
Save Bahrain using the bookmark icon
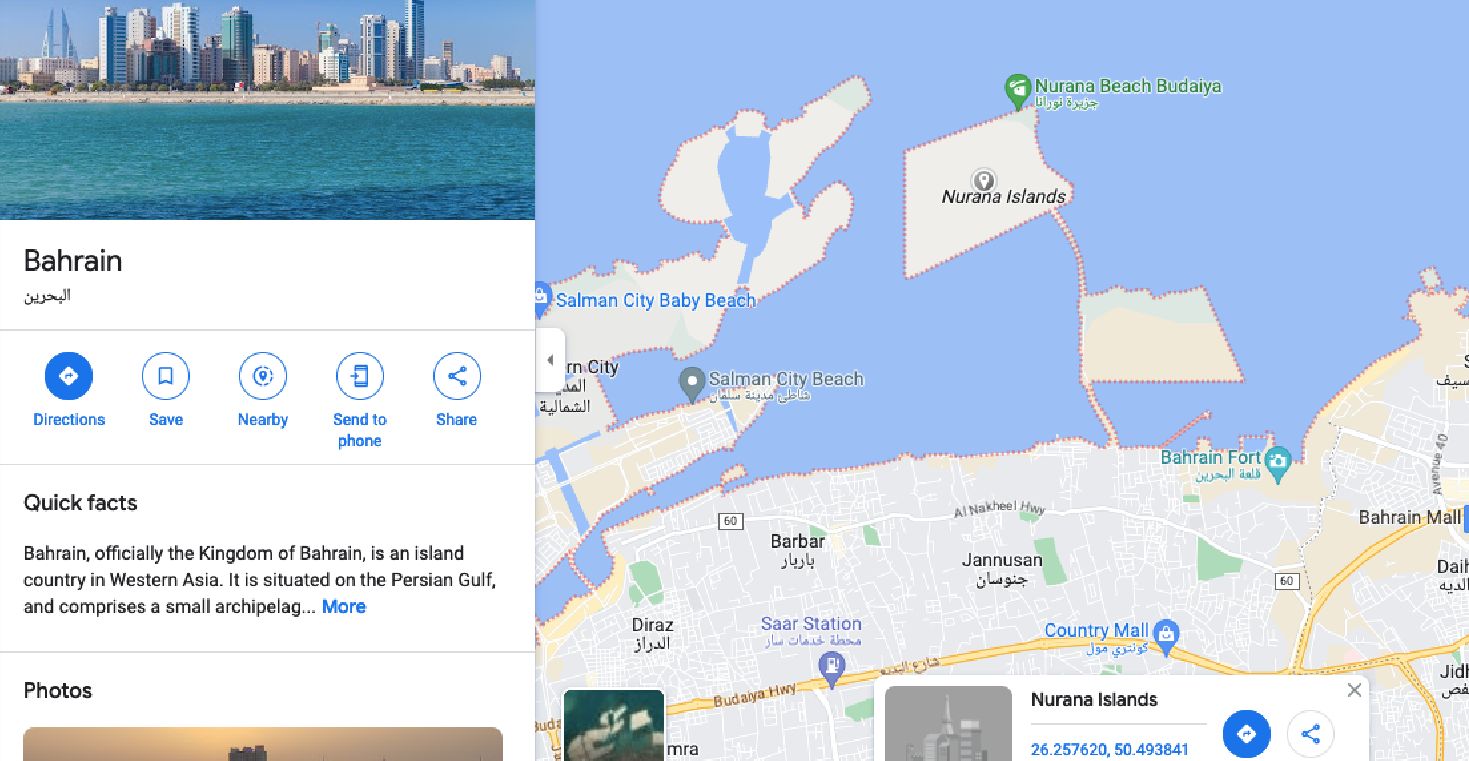coord(166,376)
